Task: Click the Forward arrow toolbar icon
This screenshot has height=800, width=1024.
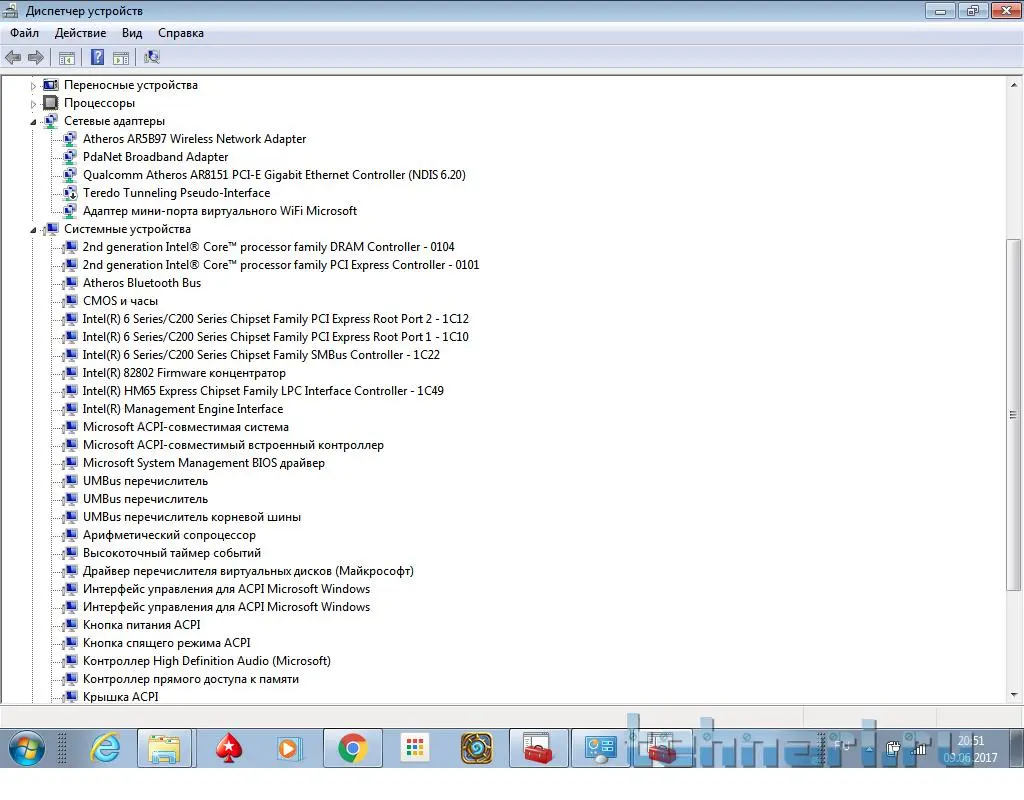Action: coord(36,57)
